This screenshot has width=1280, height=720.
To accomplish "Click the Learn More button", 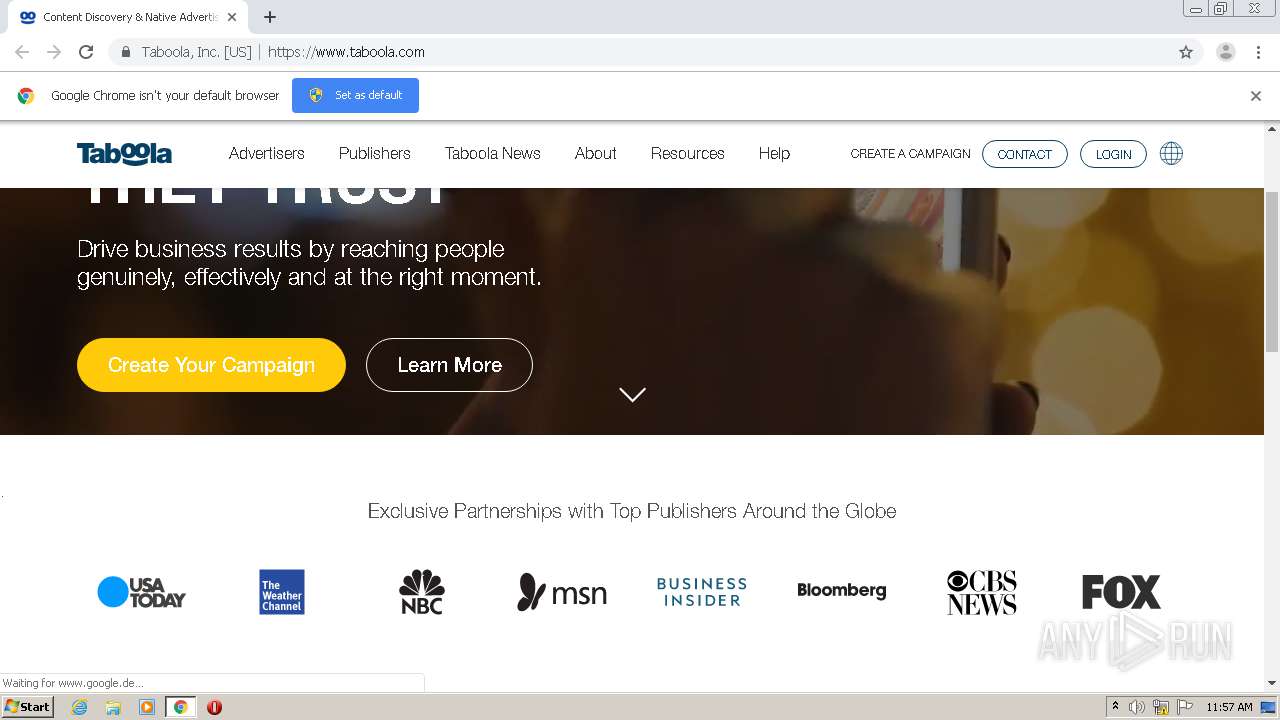I will [x=449, y=365].
